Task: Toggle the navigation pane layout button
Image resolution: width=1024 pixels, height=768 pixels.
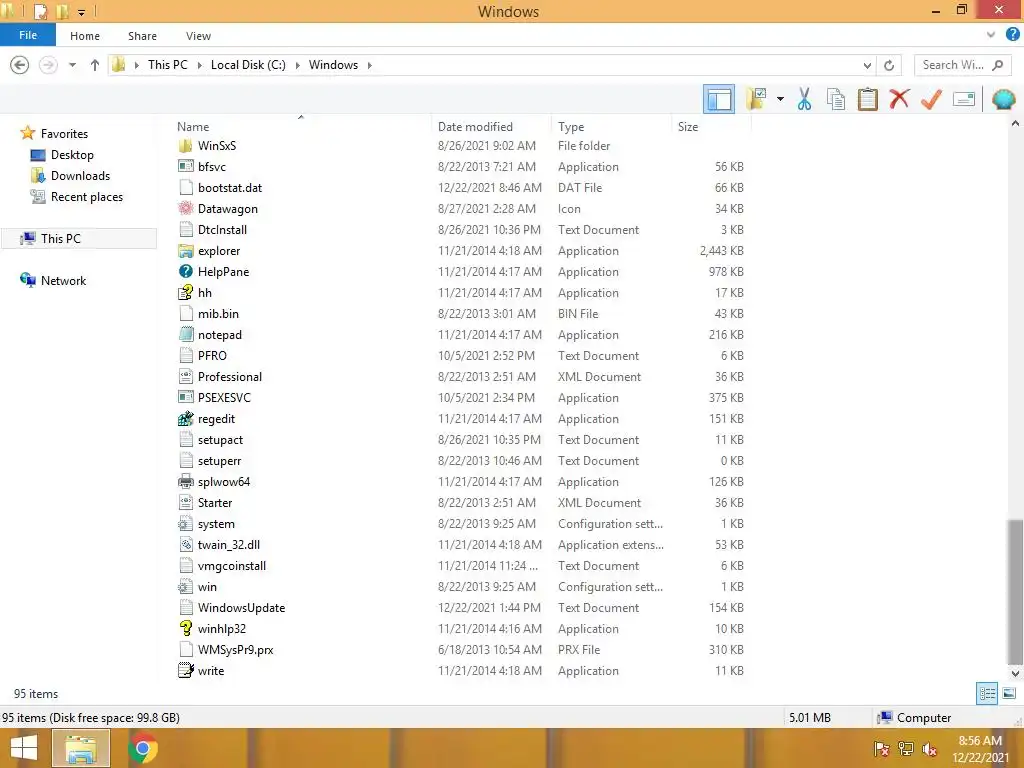Action: (x=718, y=99)
